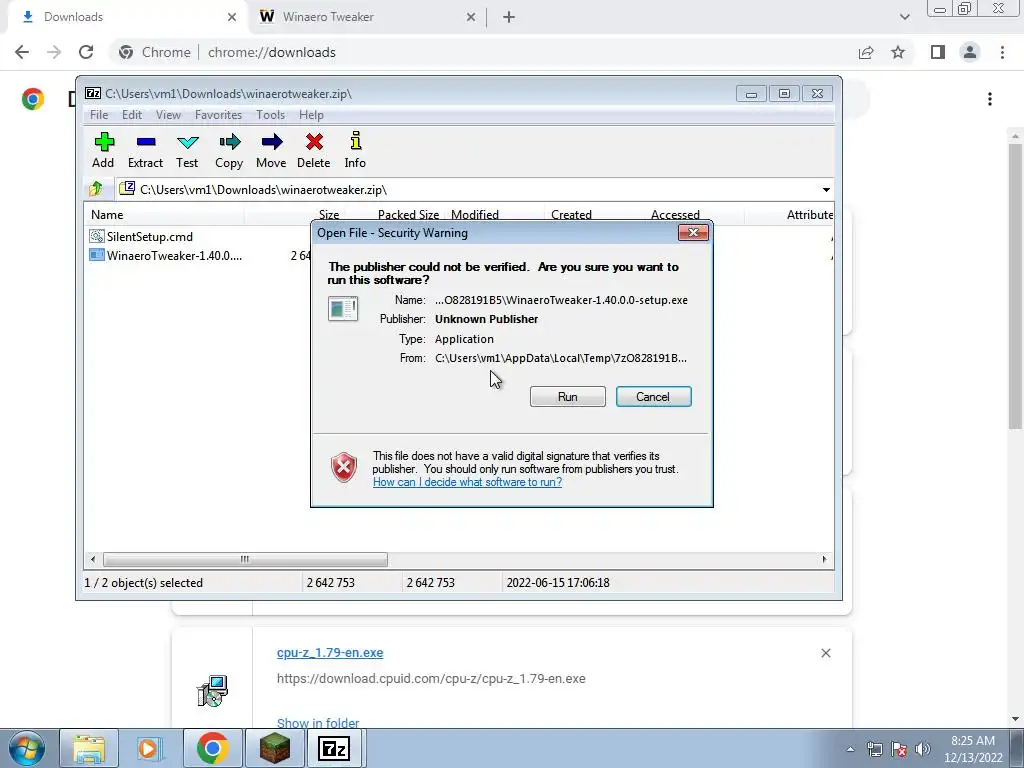The height and width of the screenshot is (768, 1024).
Task: Click the red shield warning icon
Action: point(344,468)
